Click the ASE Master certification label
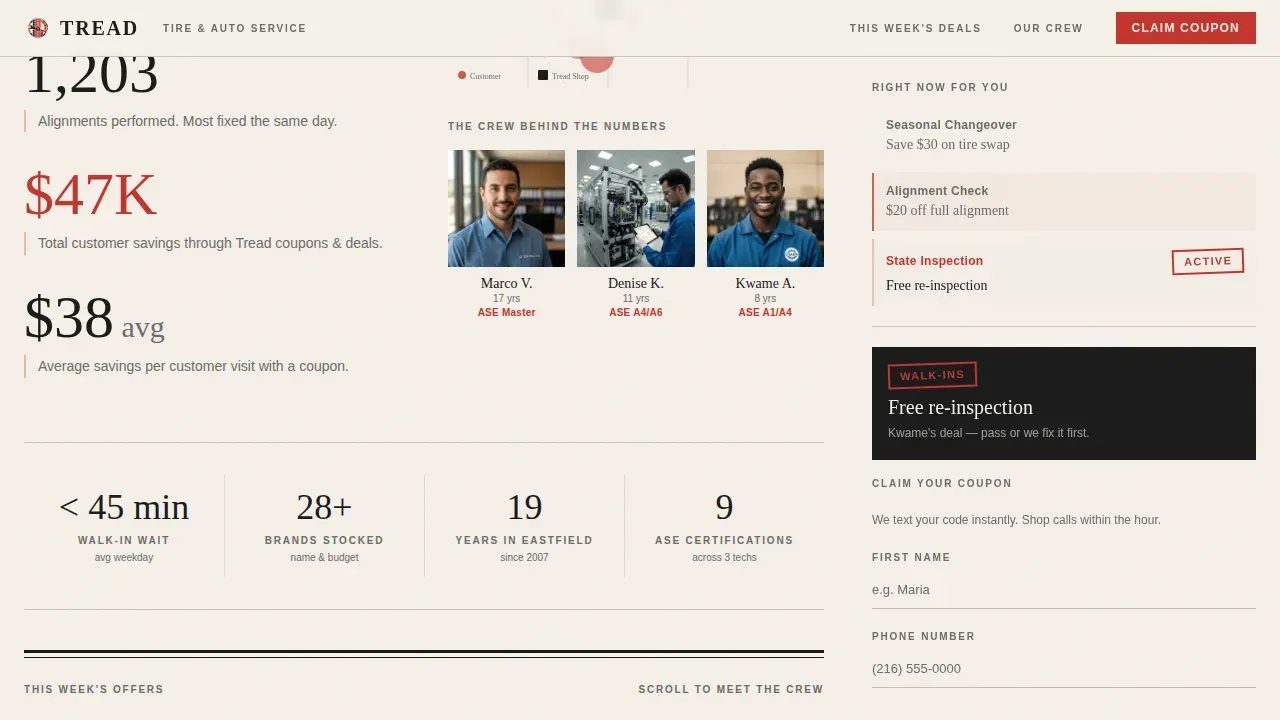This screenshot has height=720, width=1280. (506, 312)
